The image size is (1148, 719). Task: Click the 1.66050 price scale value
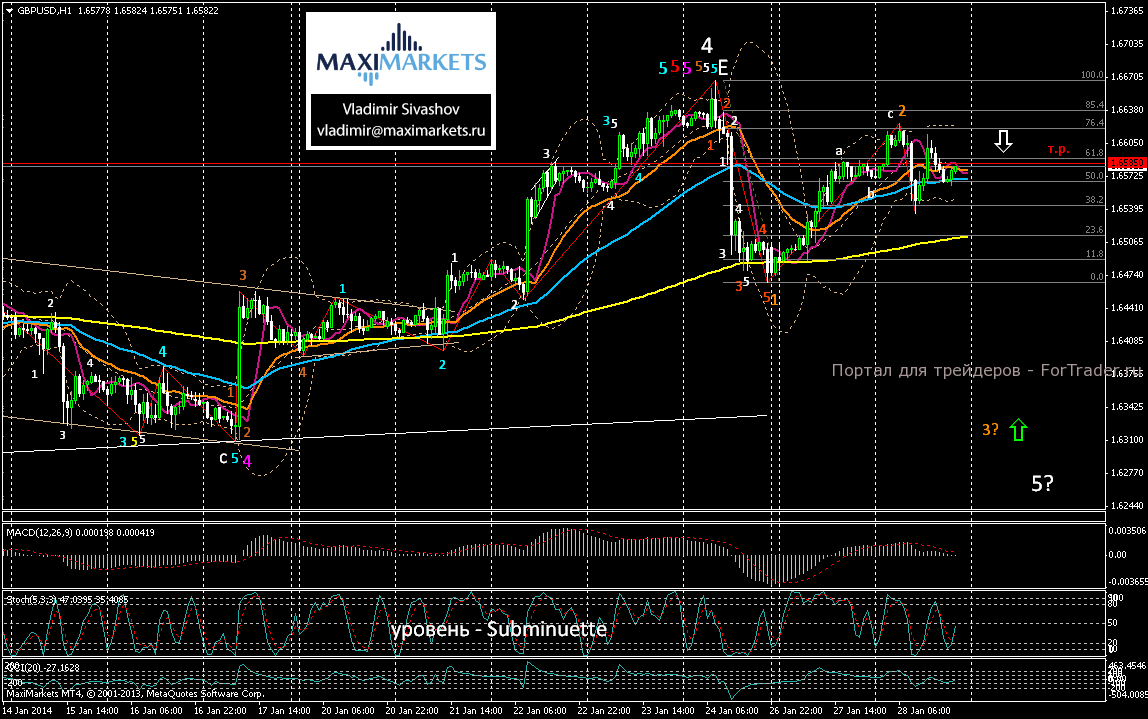click(x=1128, y=142)
